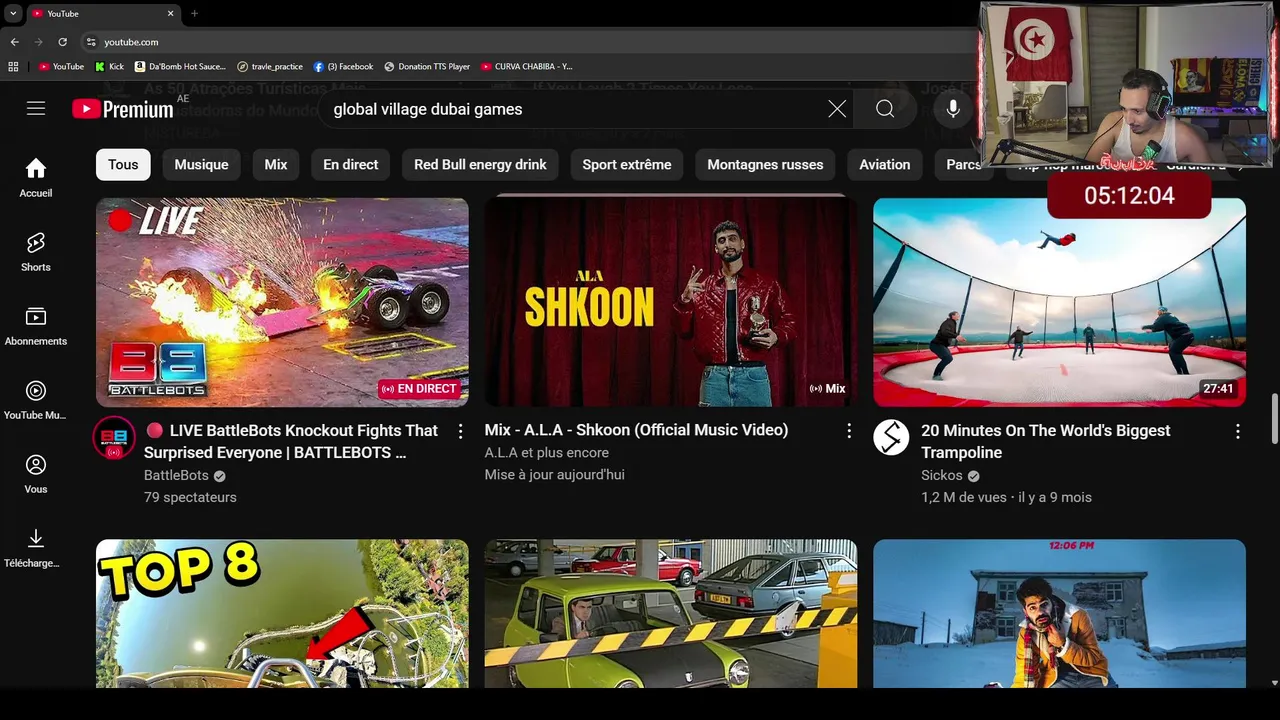This screenshot has width=1280, height=720.
Task: Open options for BattleBots live video
Action: pos(460,431)
